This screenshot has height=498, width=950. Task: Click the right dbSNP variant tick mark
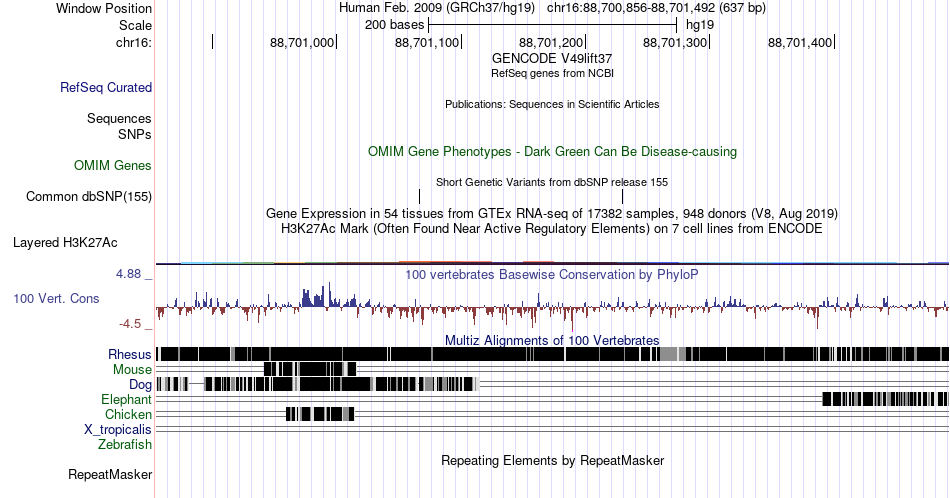[x=622, y=196]
